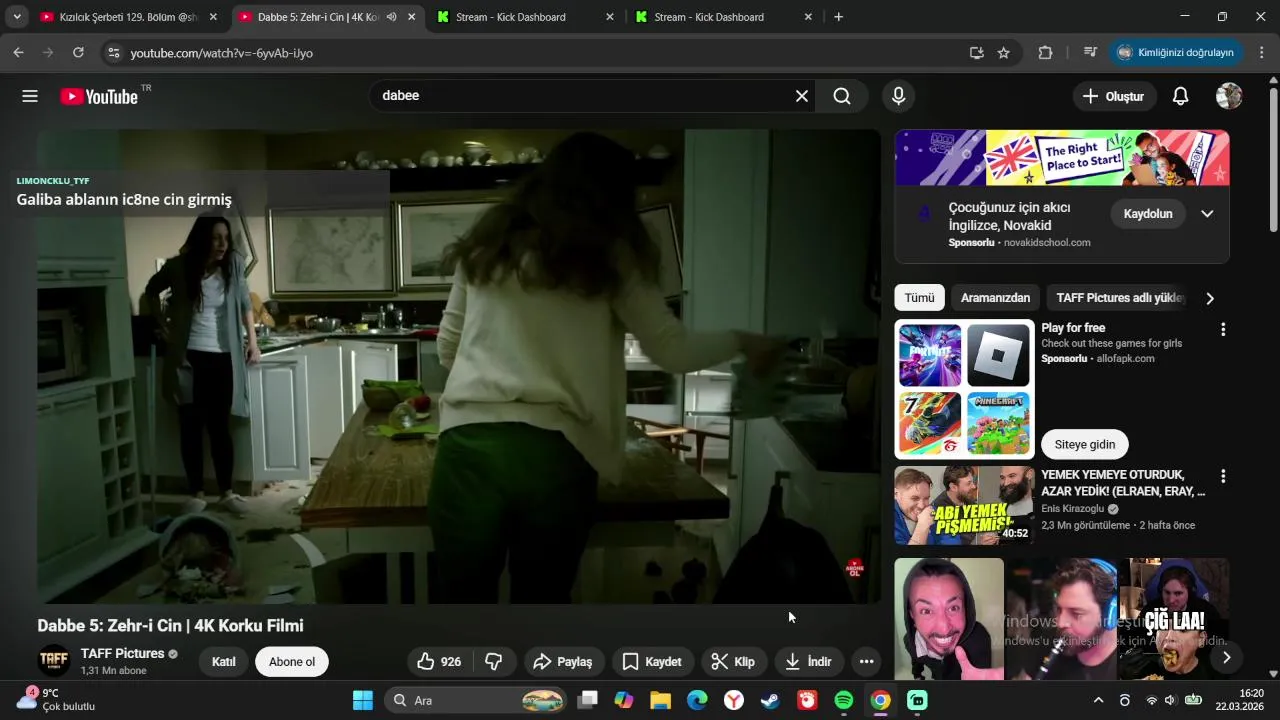Open a new browser tab
The width and height of the screenshot is (1280, 720).
click(838, 17)
